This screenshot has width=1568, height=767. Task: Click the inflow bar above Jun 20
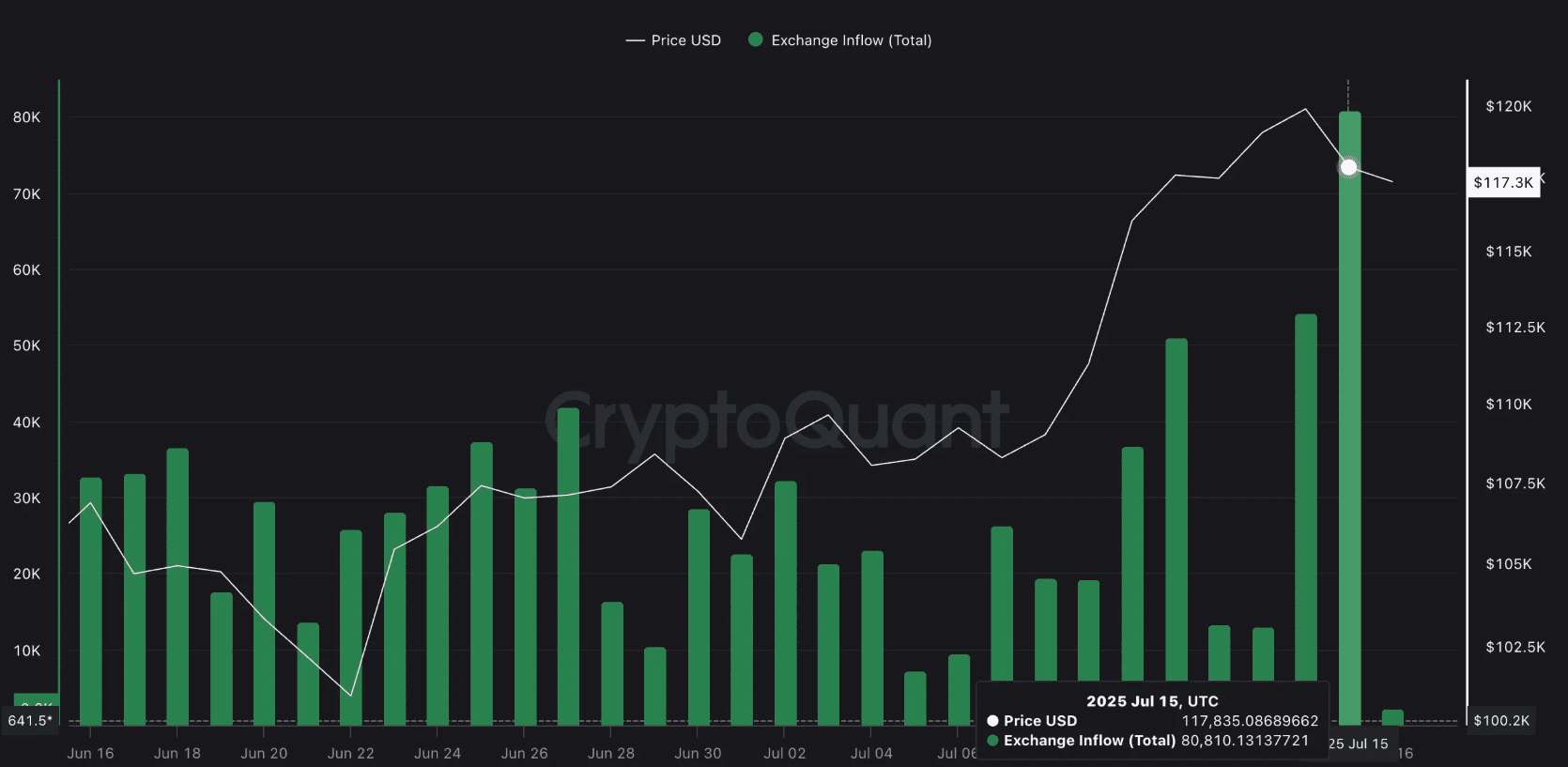click(x=264, y=613)
